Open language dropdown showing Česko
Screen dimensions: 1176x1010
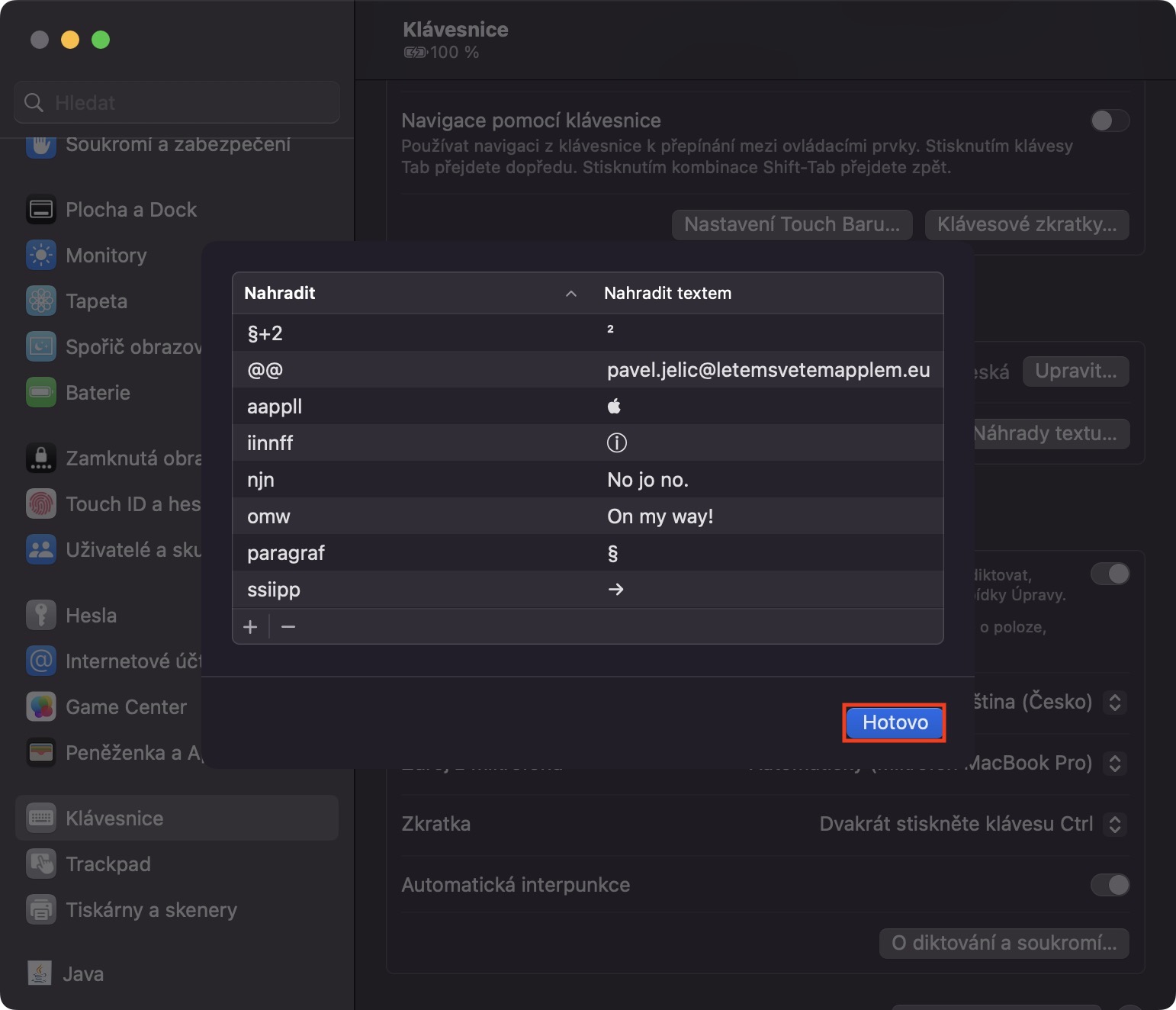click(1114, 702)
